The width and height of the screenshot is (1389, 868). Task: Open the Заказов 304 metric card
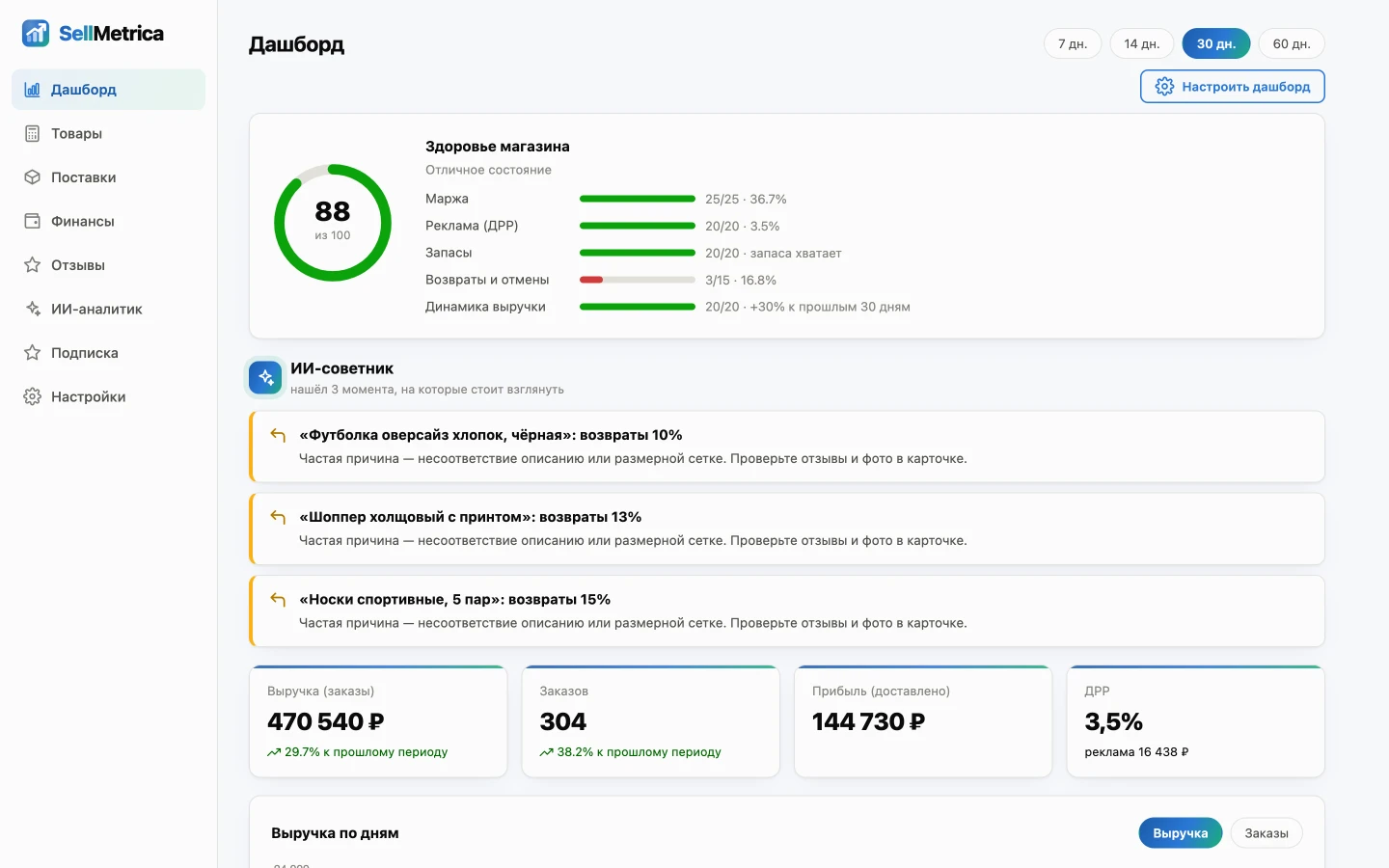click(651, 721)
